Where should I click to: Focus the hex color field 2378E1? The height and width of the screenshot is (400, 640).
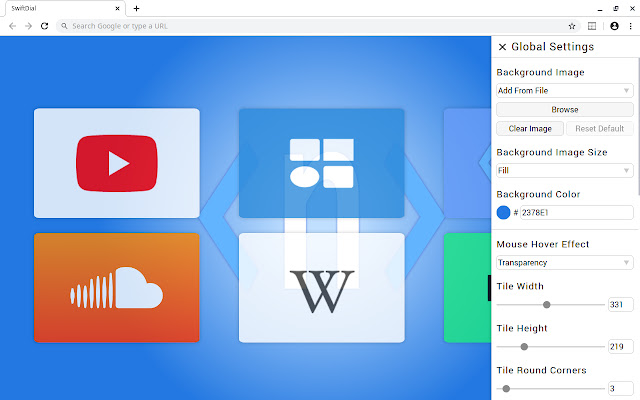(576, 213)
